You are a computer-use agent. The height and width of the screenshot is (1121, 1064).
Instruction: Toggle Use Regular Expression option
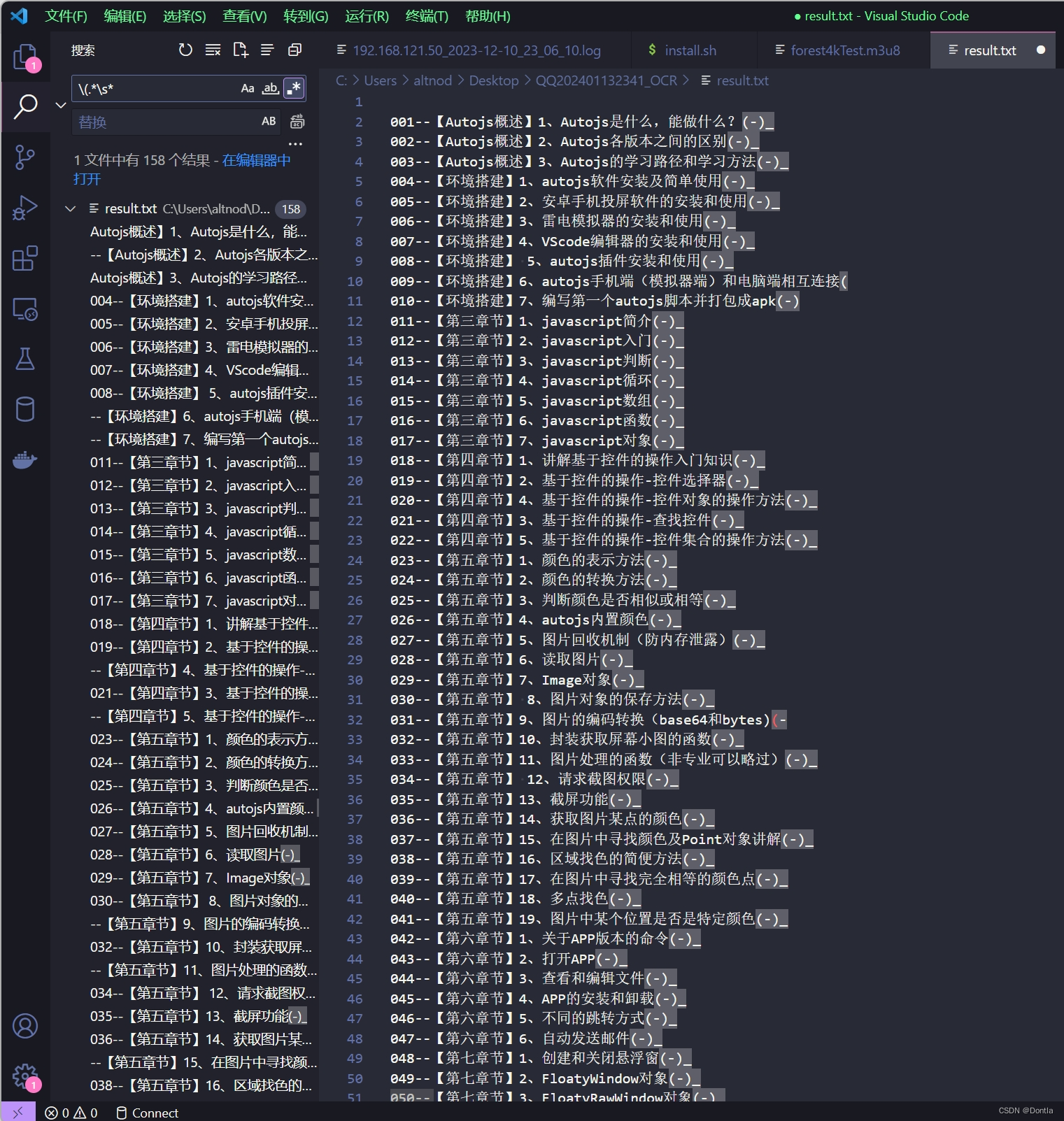click(295, 88)
